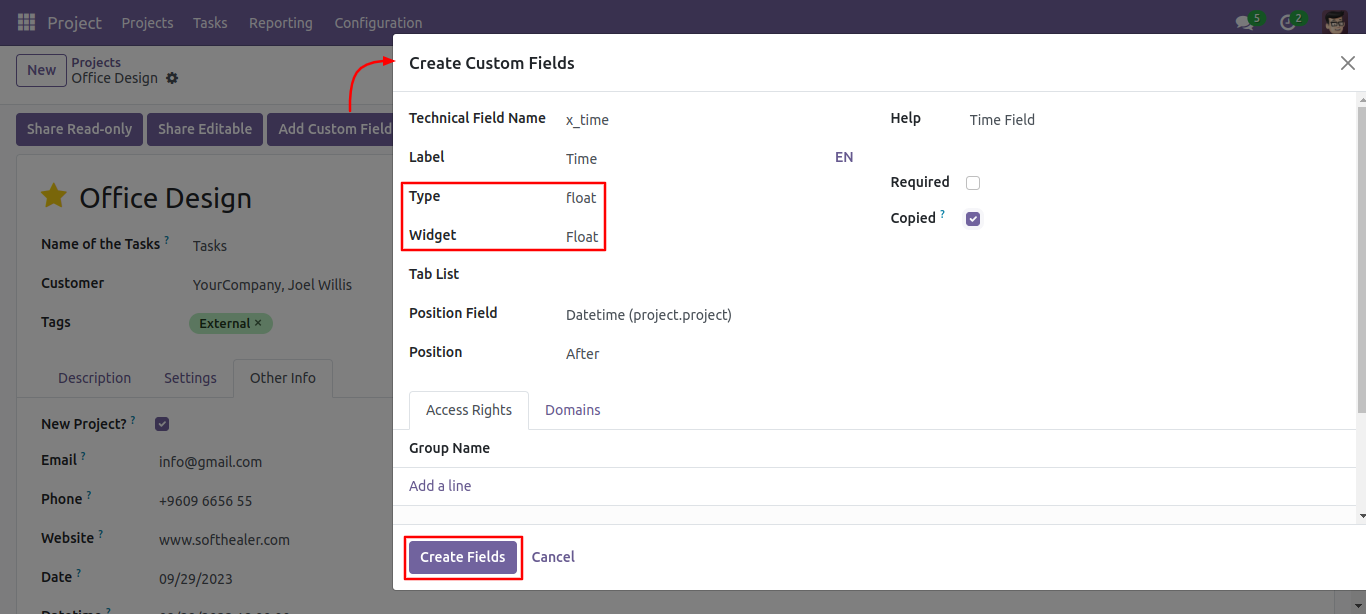Edit the Label field showing Time
Viewport: 1366px width, 614px height.
click(695, 159)
